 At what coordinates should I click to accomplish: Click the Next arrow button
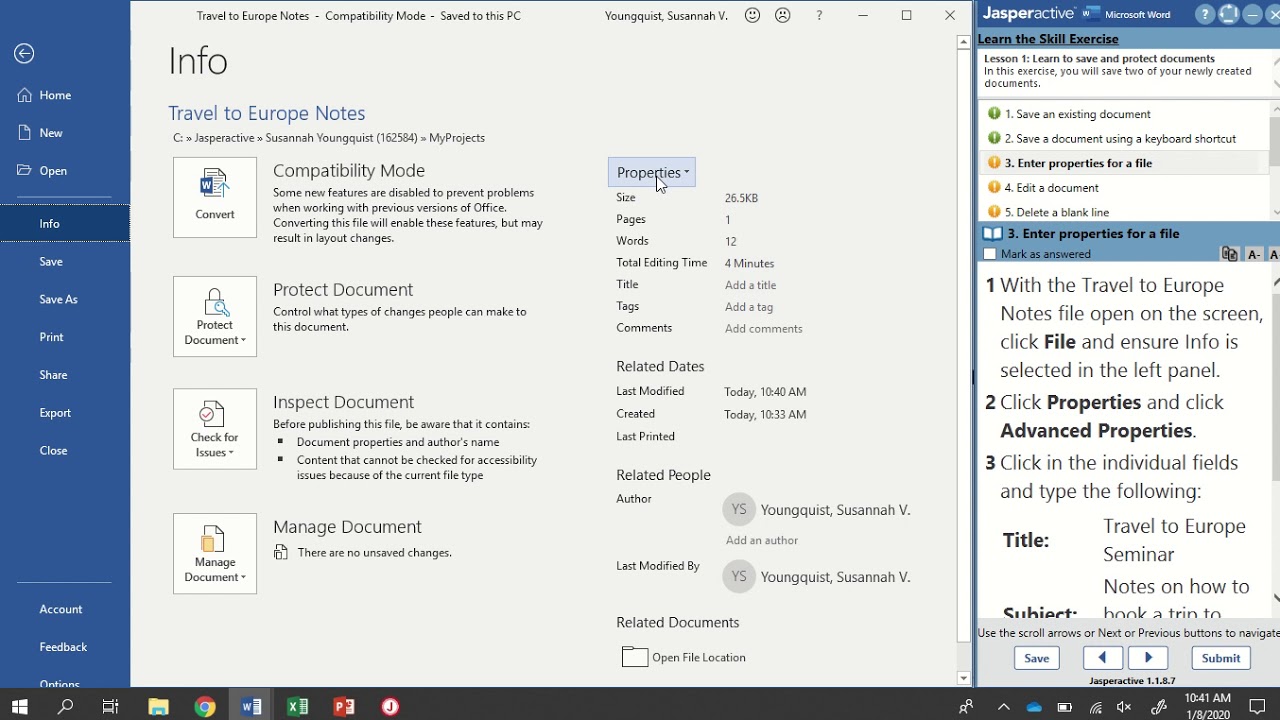coord(1148,658)
